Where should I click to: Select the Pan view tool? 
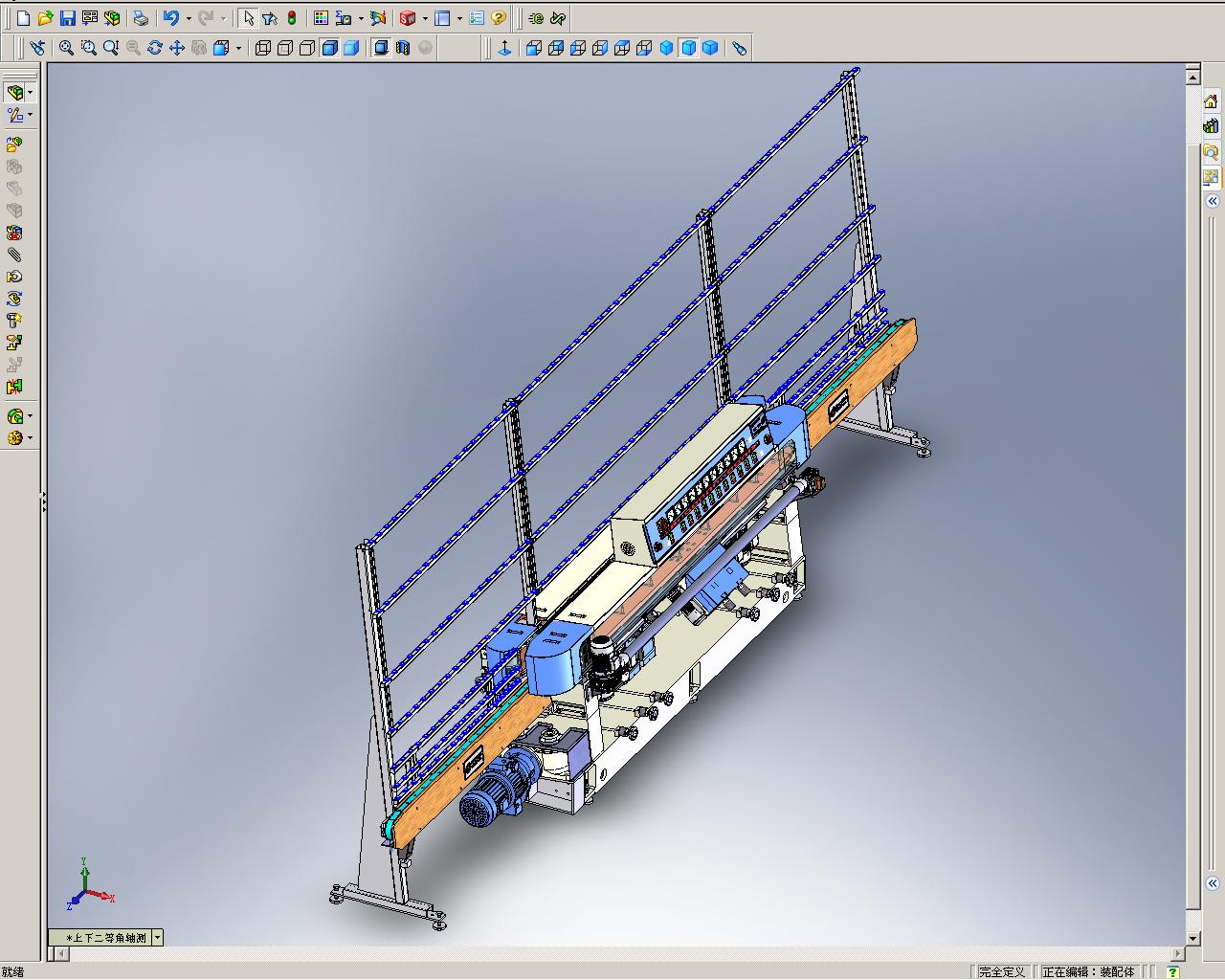[177, 48]
